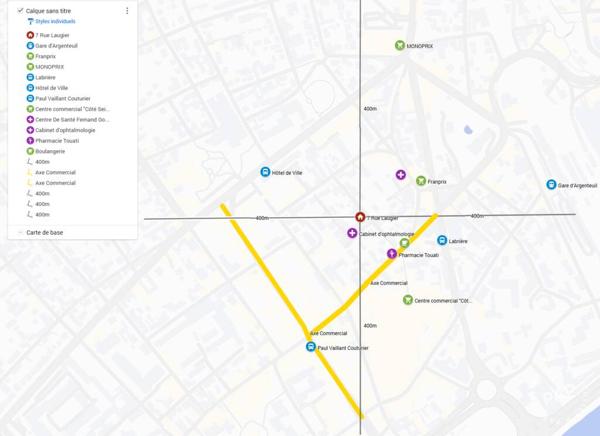Select Boulangerie in the layer list
Screen dimensions: 600x436
point(50,151)
